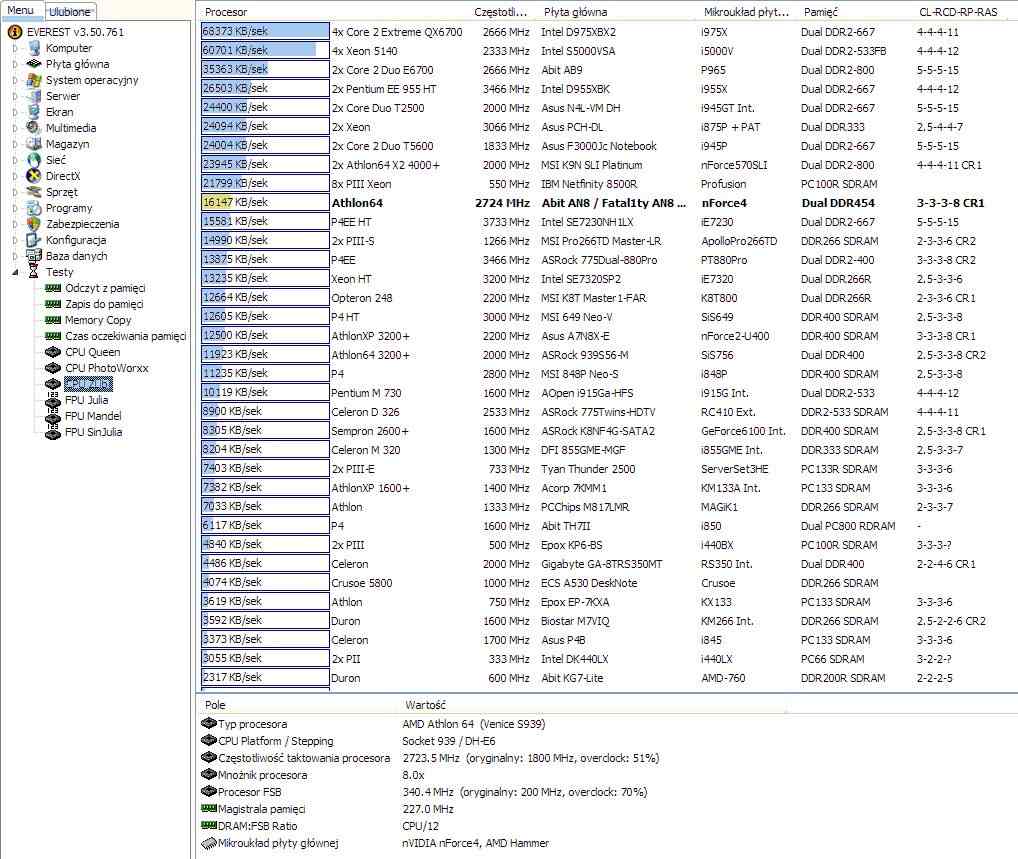Expand the Komputer tree node
This screenshot has width=1018, height=859.
coord(15,48)
